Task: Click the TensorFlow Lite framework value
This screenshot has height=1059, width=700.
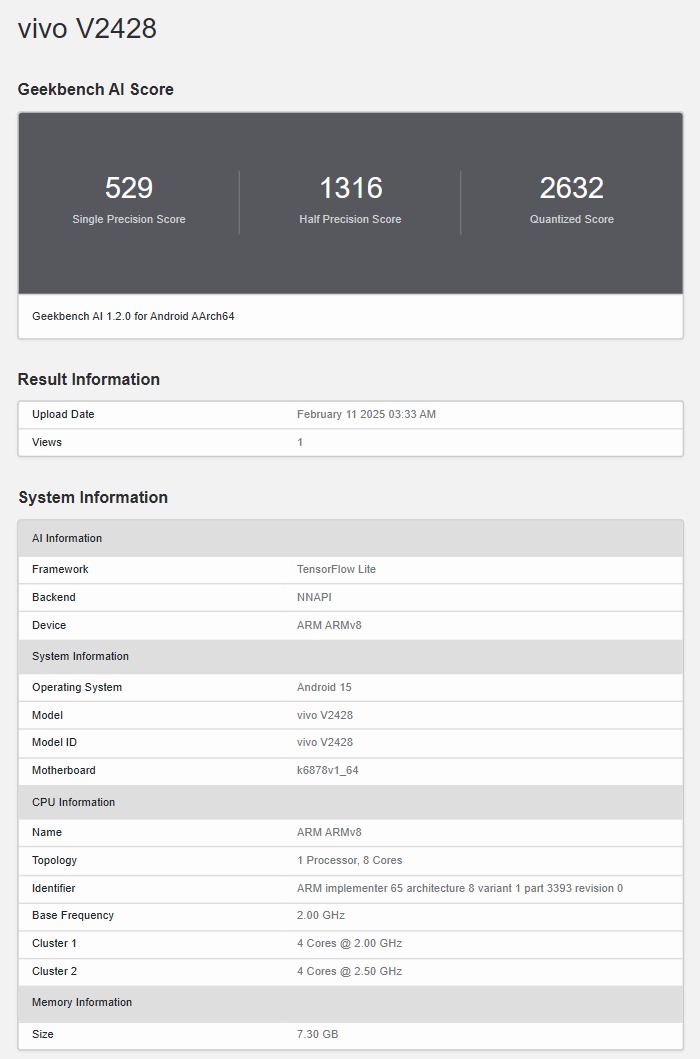Action: pyautogui.click(x=336, y=569)
